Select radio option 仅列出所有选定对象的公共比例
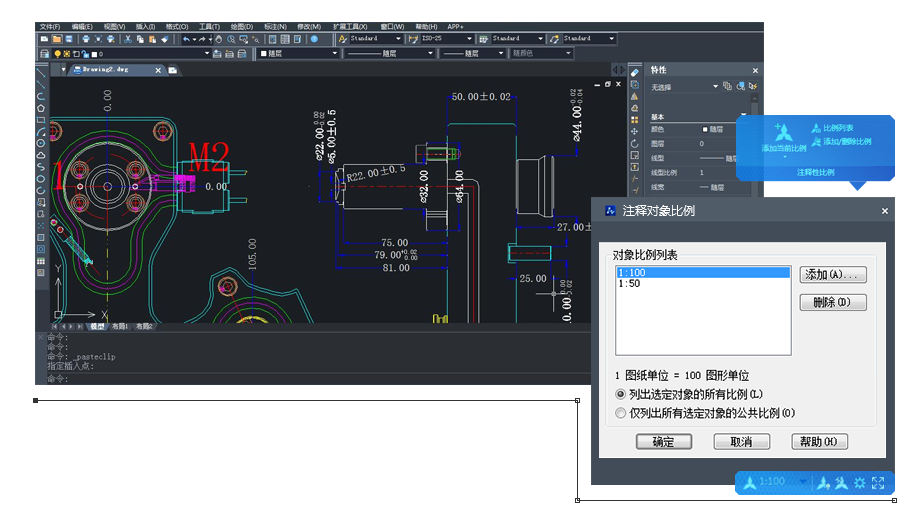The height and width of the screenshot is (528, 921). click(x=621, y=412)
